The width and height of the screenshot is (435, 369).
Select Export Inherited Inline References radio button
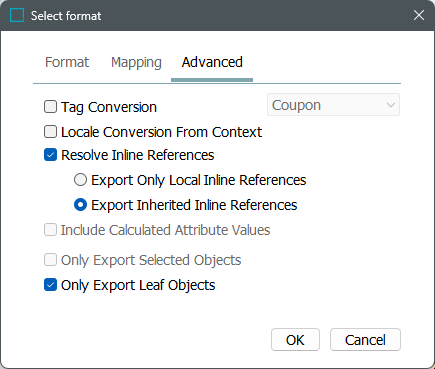[x=80, y=205]
